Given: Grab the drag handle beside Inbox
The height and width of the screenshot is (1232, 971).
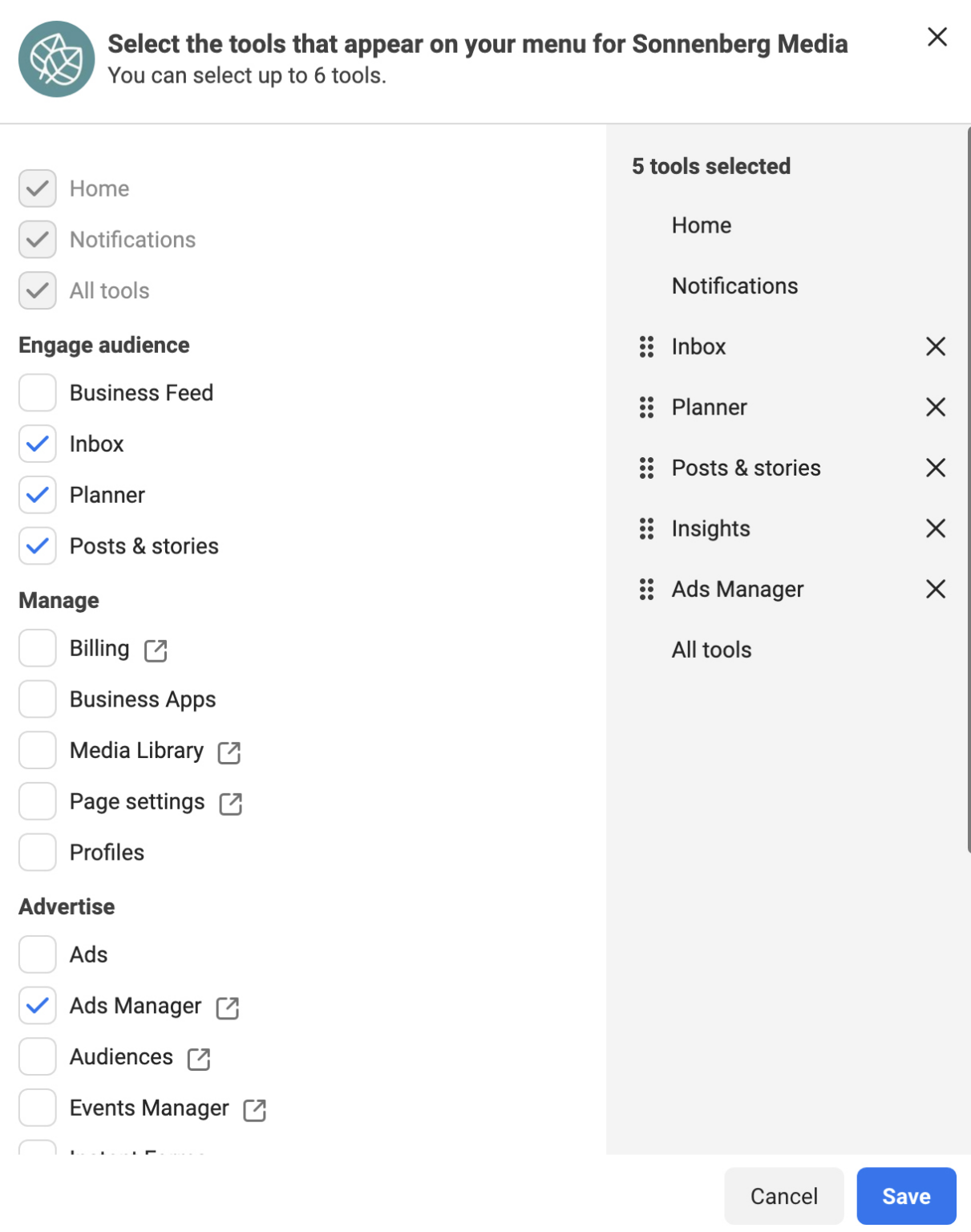Looking at the screenshot, I should pyautogui.click(x=646, y=346).
